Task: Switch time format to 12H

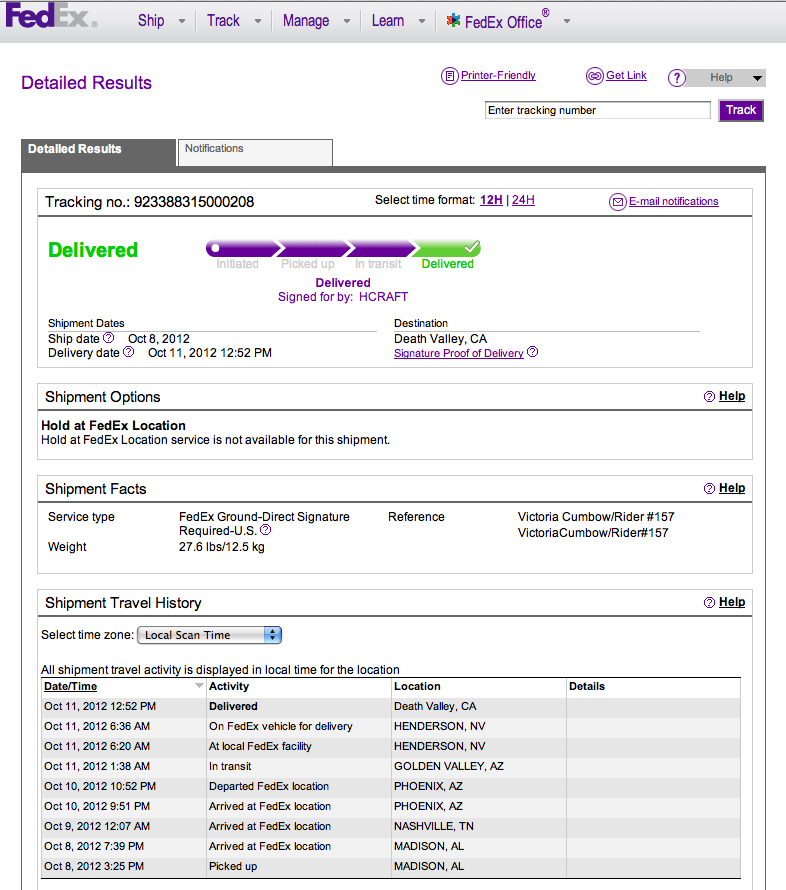Action: 491,200
